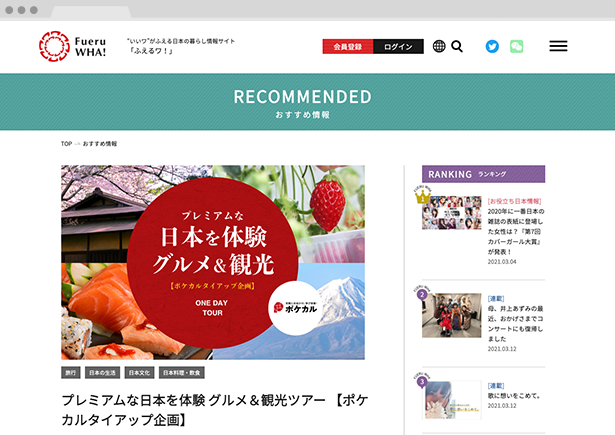This screenshot has height=435, width=615.
Task: Open the rank 2 concert group thumbnail
Action: click(452, 315)
